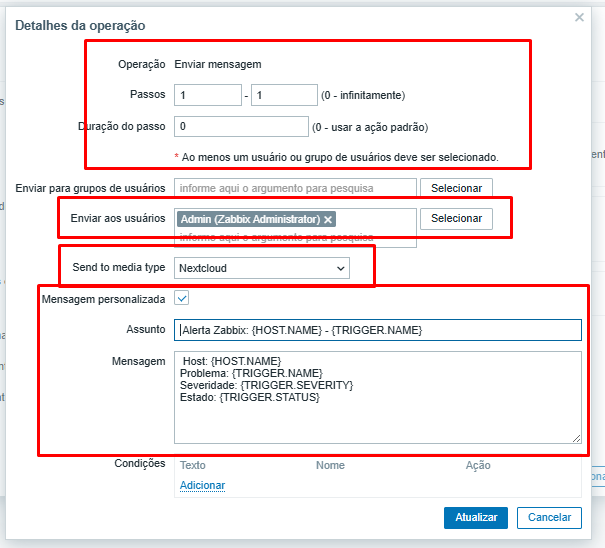Viewport: 605px width, 548px height.
Task: Click the search field below Admin tag
Action: point(295,237)
